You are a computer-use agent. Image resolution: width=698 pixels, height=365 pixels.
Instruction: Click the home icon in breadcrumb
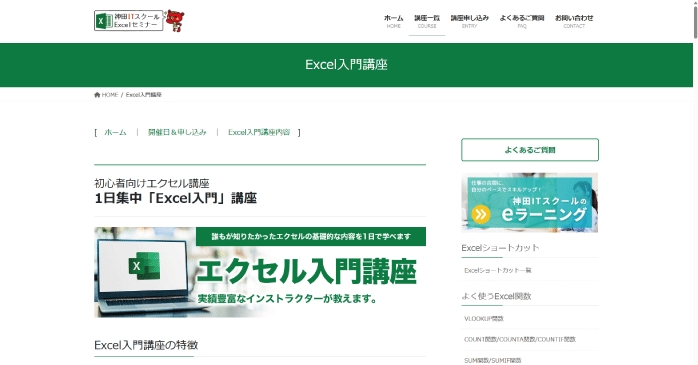[97, 95]
